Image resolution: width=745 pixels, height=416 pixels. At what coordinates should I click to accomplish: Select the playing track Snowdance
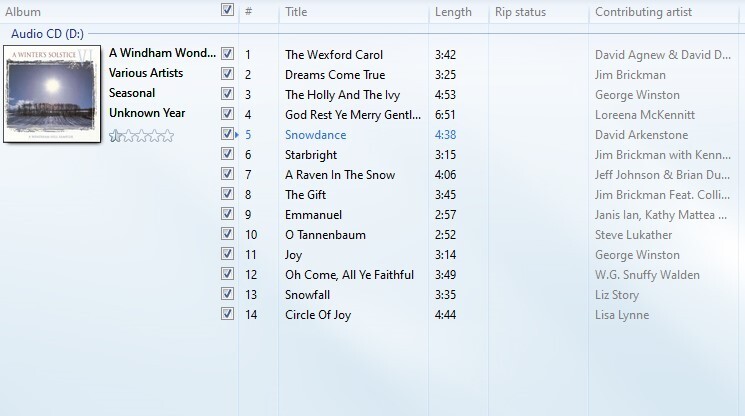315,135
